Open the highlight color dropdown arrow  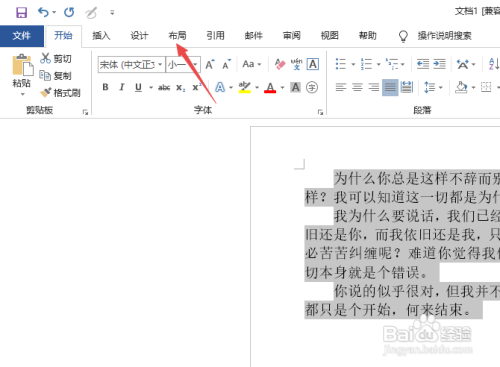pyautogui.click(x=257, y=88)
